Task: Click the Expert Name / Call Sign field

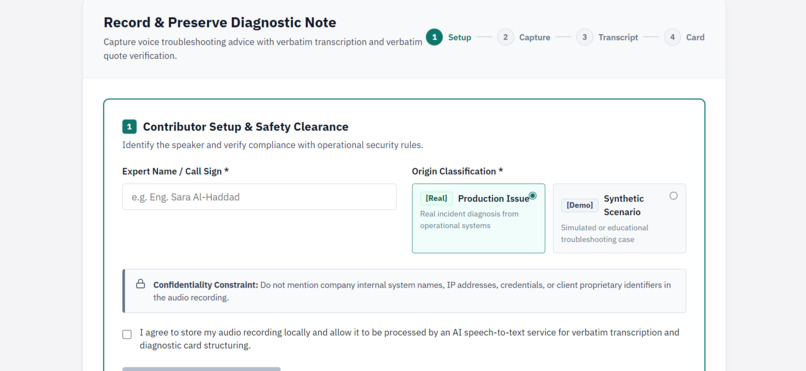Action: tap(259, 197)
